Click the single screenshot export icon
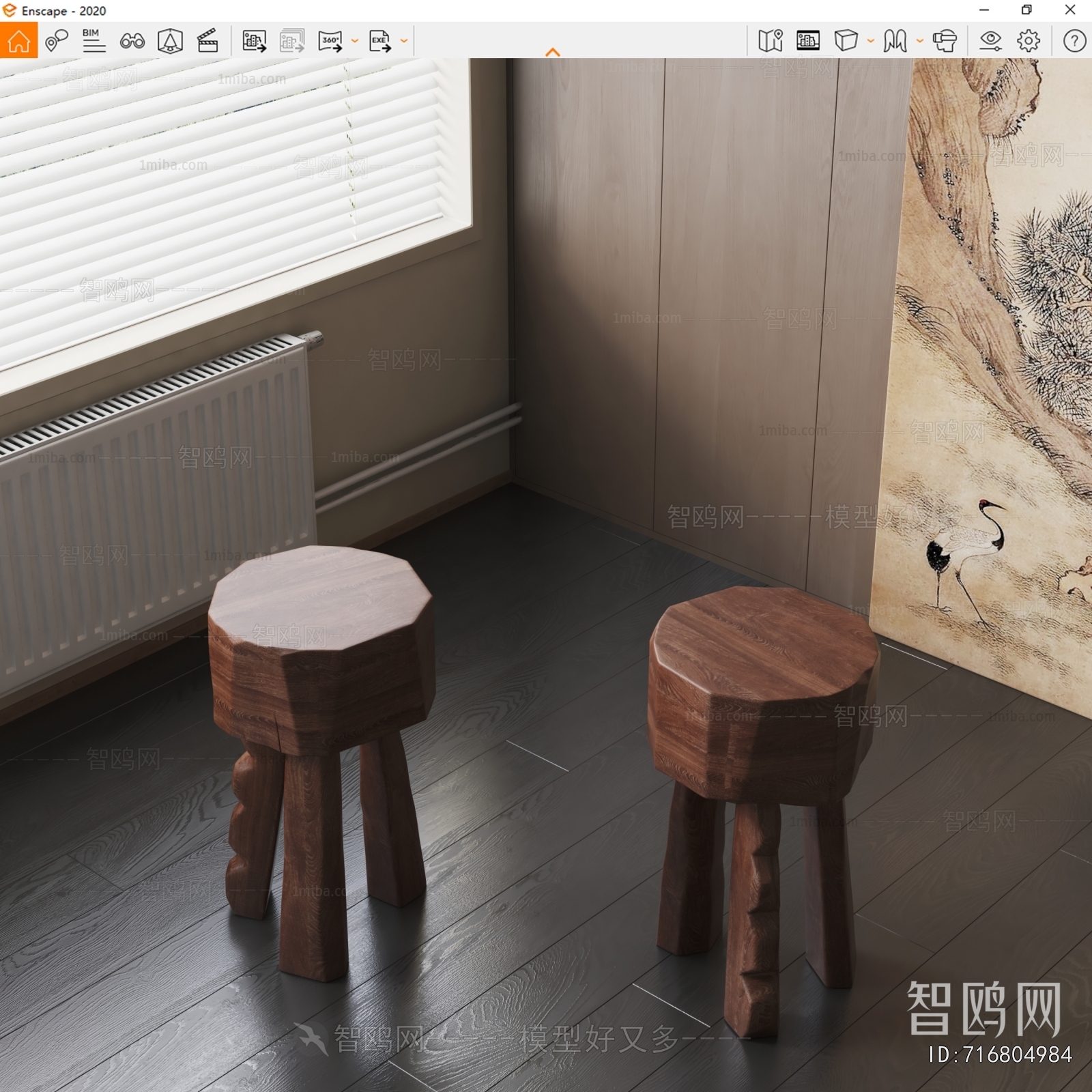Screen dimensions: 1092x1092 coord(254,41)
